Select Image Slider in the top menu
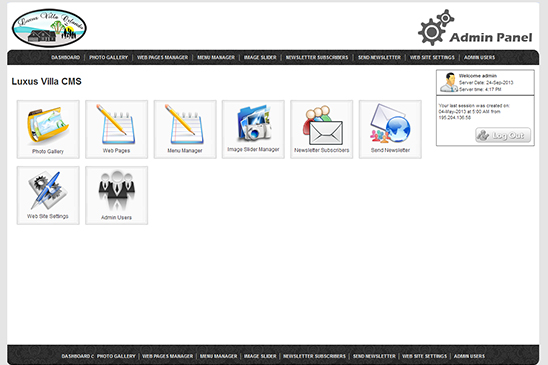The width and height of the screenshot is (548, 365). click(260, 57)
